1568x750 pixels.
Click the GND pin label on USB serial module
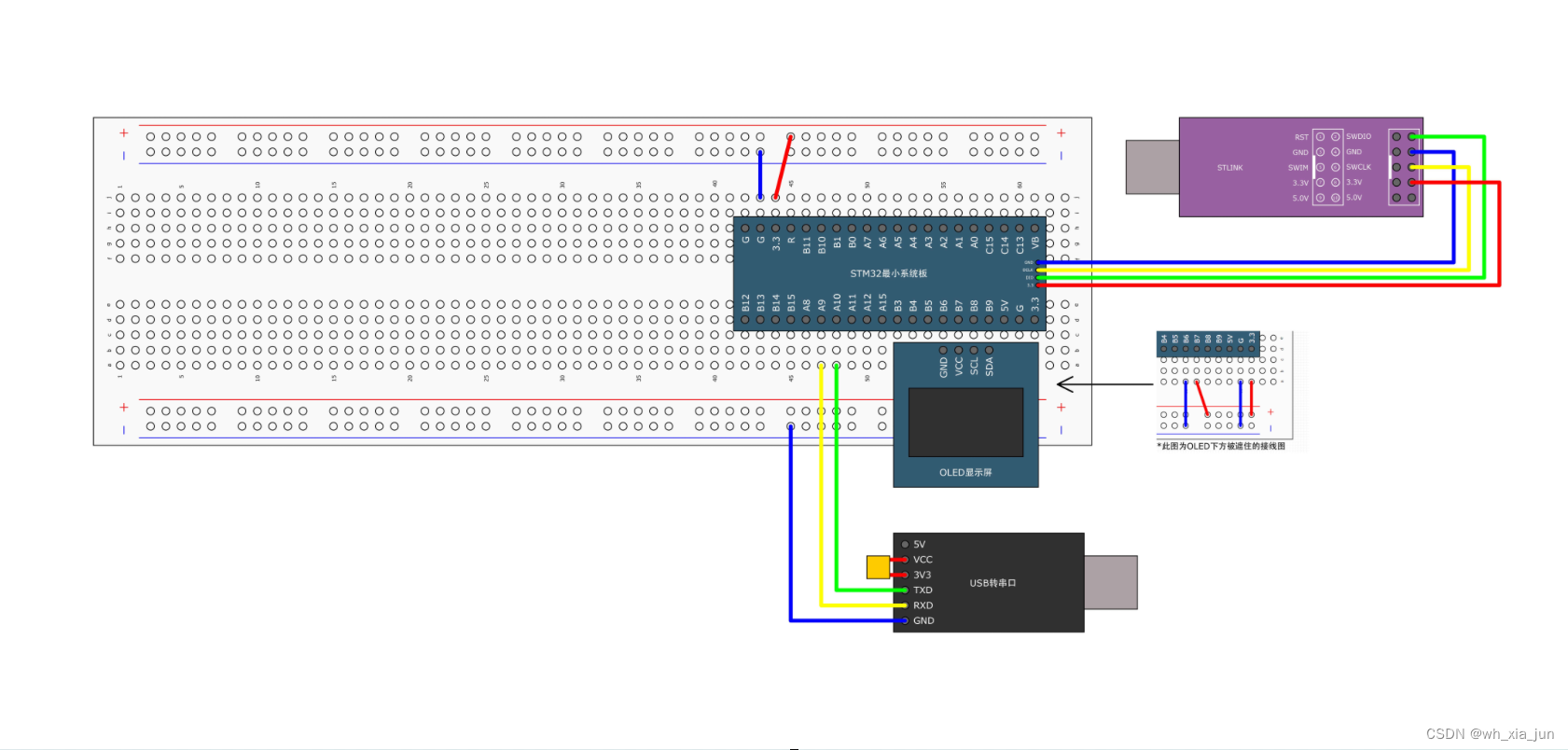923,620
